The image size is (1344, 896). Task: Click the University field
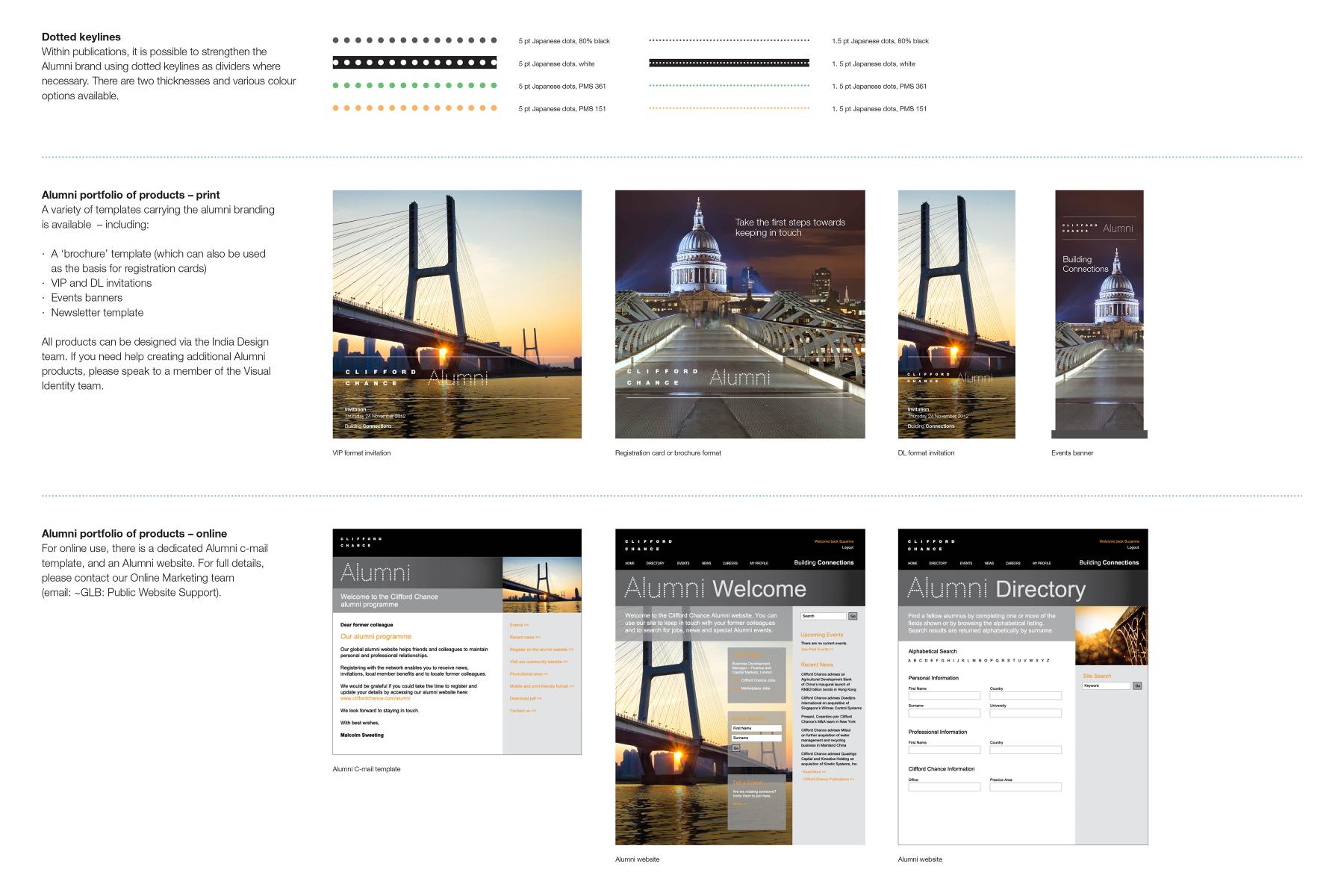[x=1025, y=713]
